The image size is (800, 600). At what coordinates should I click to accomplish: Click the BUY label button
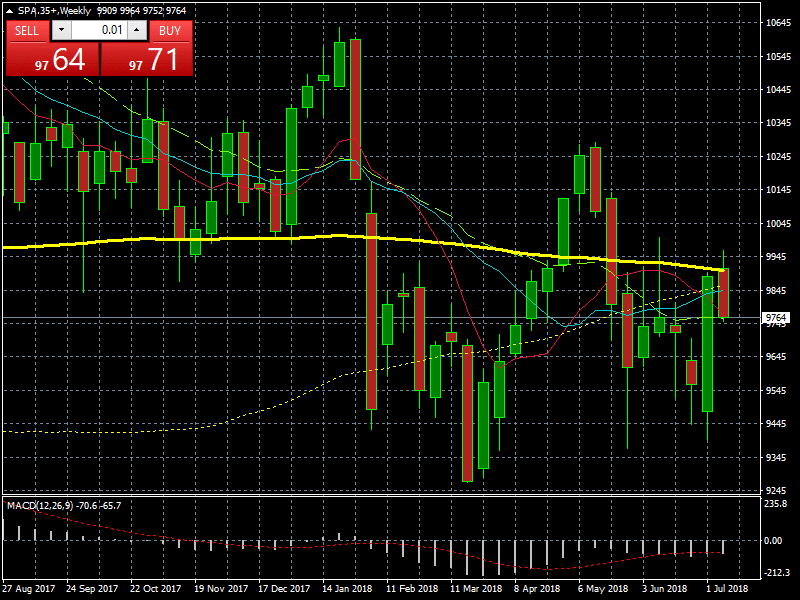pos(170,30)
